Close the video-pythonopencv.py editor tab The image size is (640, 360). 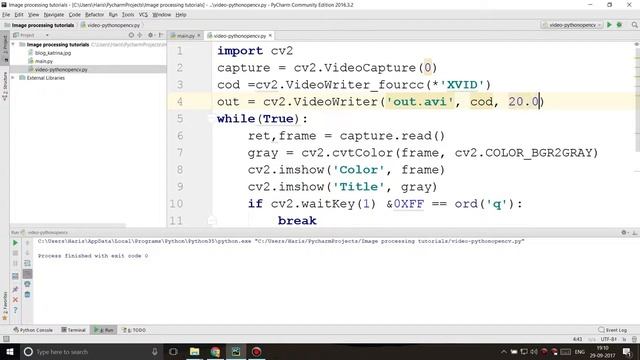point(270,36)
